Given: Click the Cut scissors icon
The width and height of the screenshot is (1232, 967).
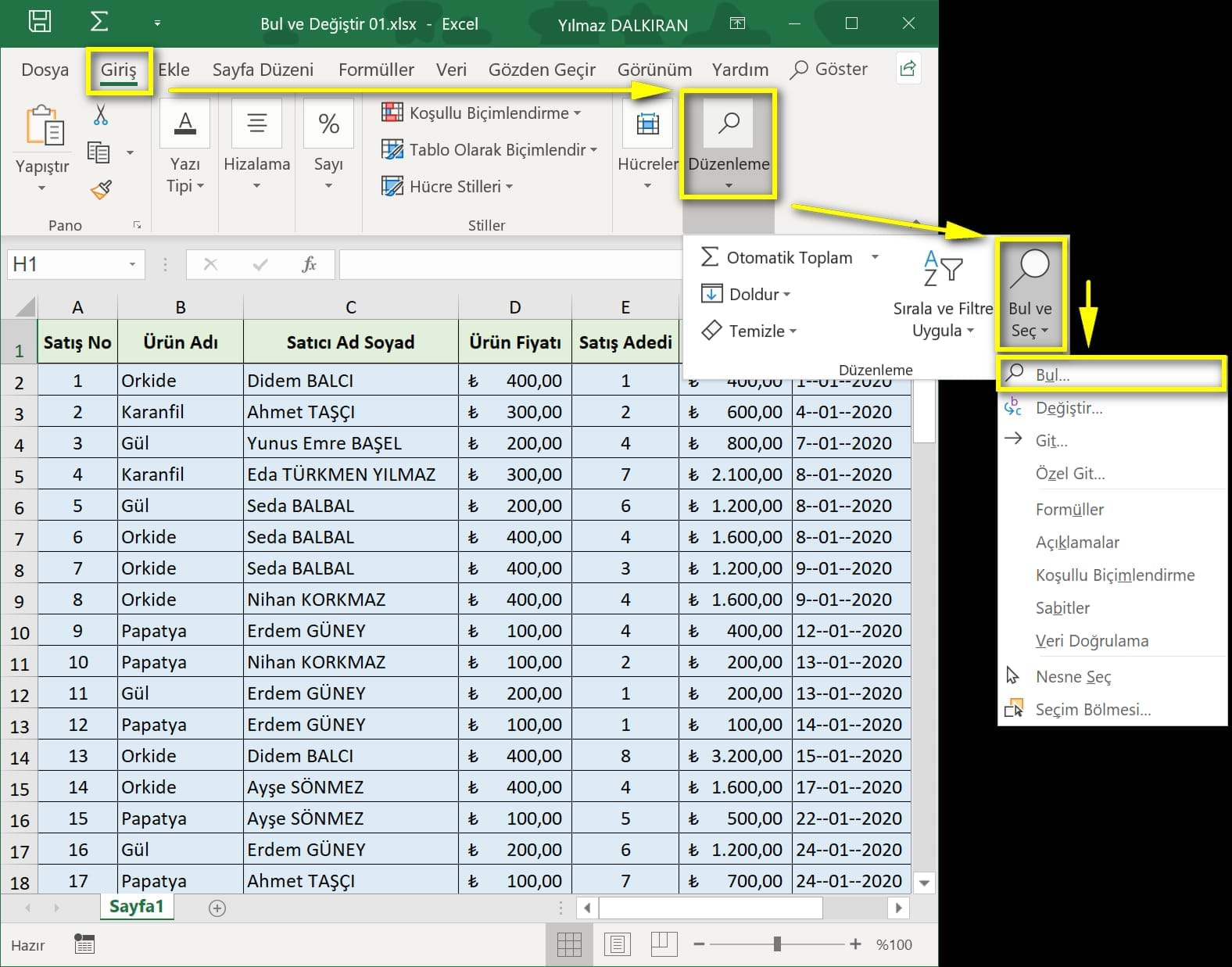Looking at the screenshot, I should [100, 115].
